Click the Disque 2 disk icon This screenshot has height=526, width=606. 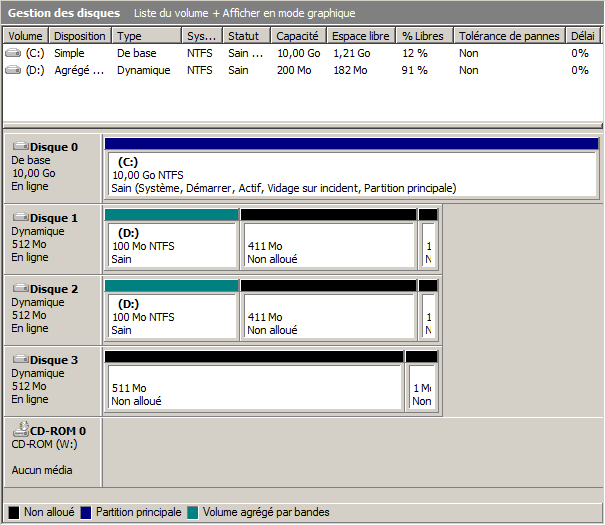20,289
